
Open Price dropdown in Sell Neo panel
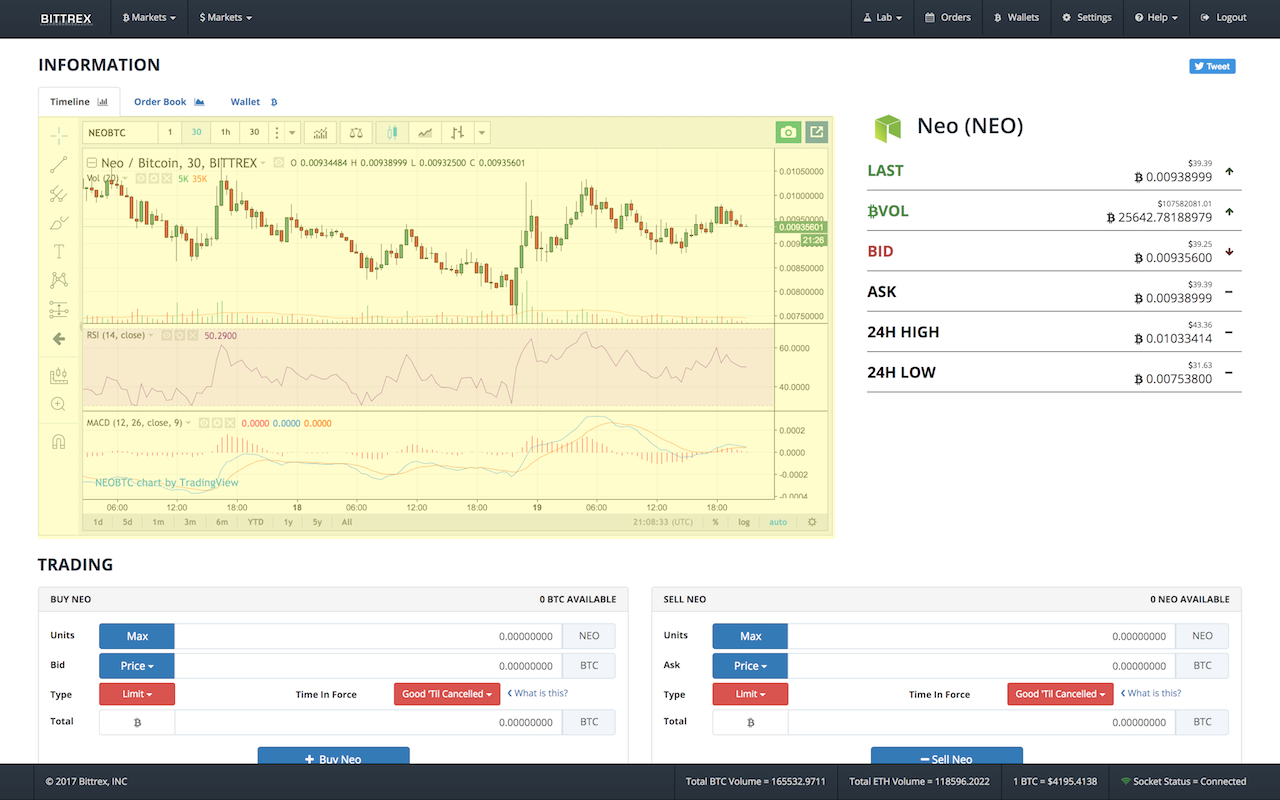point(750,666)
